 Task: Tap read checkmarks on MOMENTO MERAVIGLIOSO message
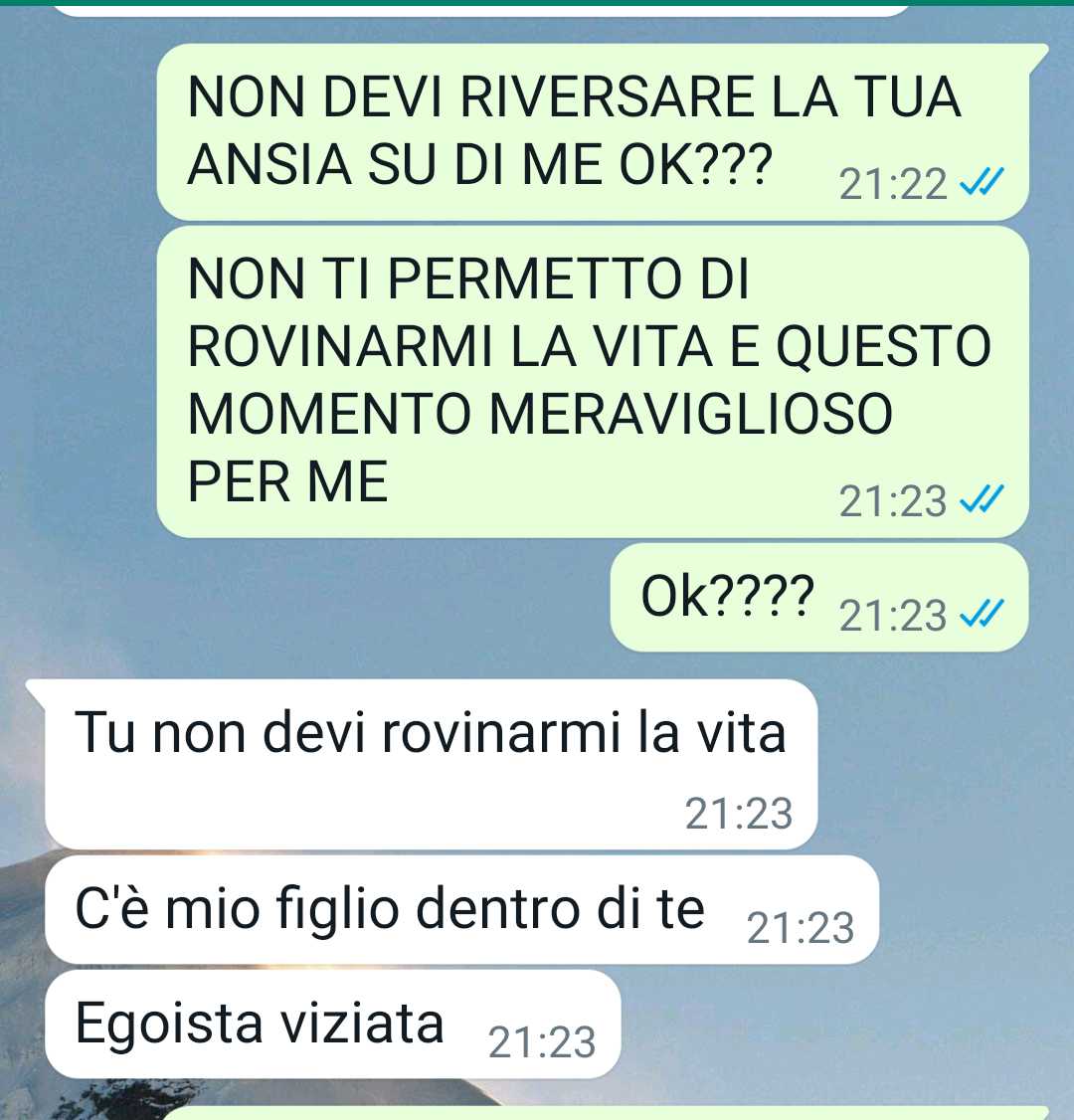tap(982, 500)
